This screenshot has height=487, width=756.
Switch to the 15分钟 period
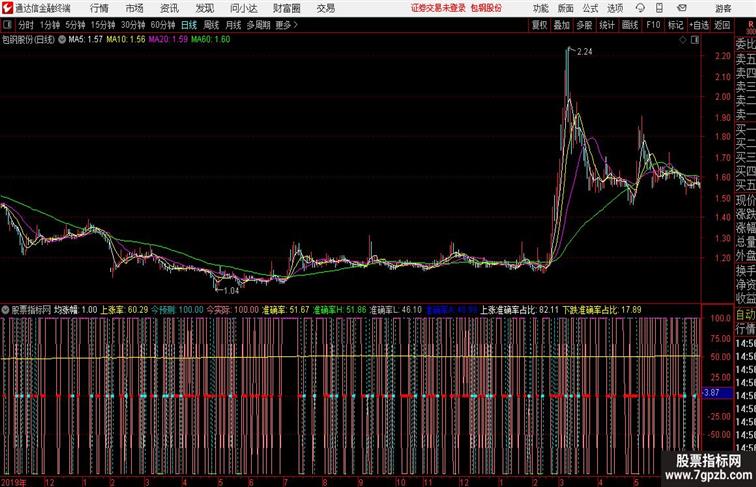[x=103, y=25]
